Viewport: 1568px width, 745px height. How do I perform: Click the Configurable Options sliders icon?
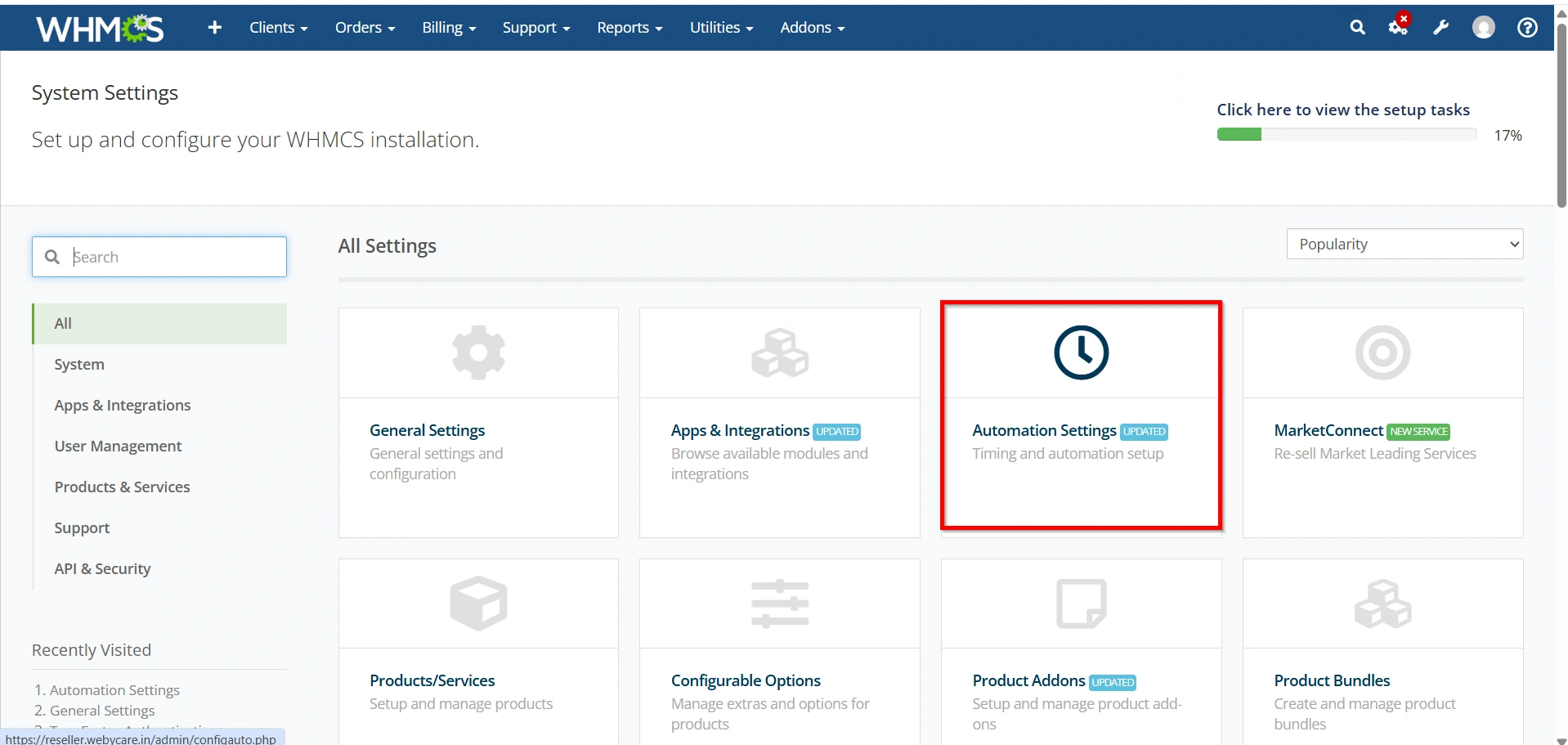point(780,604)
